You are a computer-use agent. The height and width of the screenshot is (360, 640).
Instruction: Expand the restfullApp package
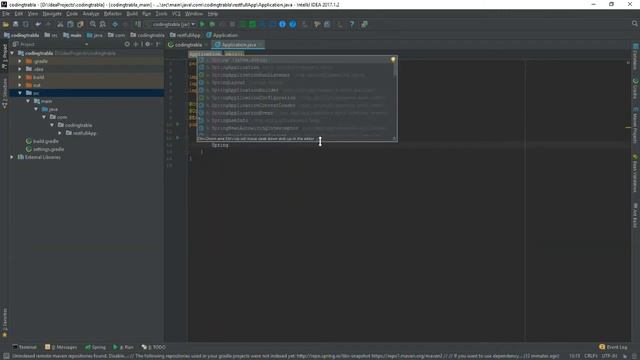pos(60,133)
